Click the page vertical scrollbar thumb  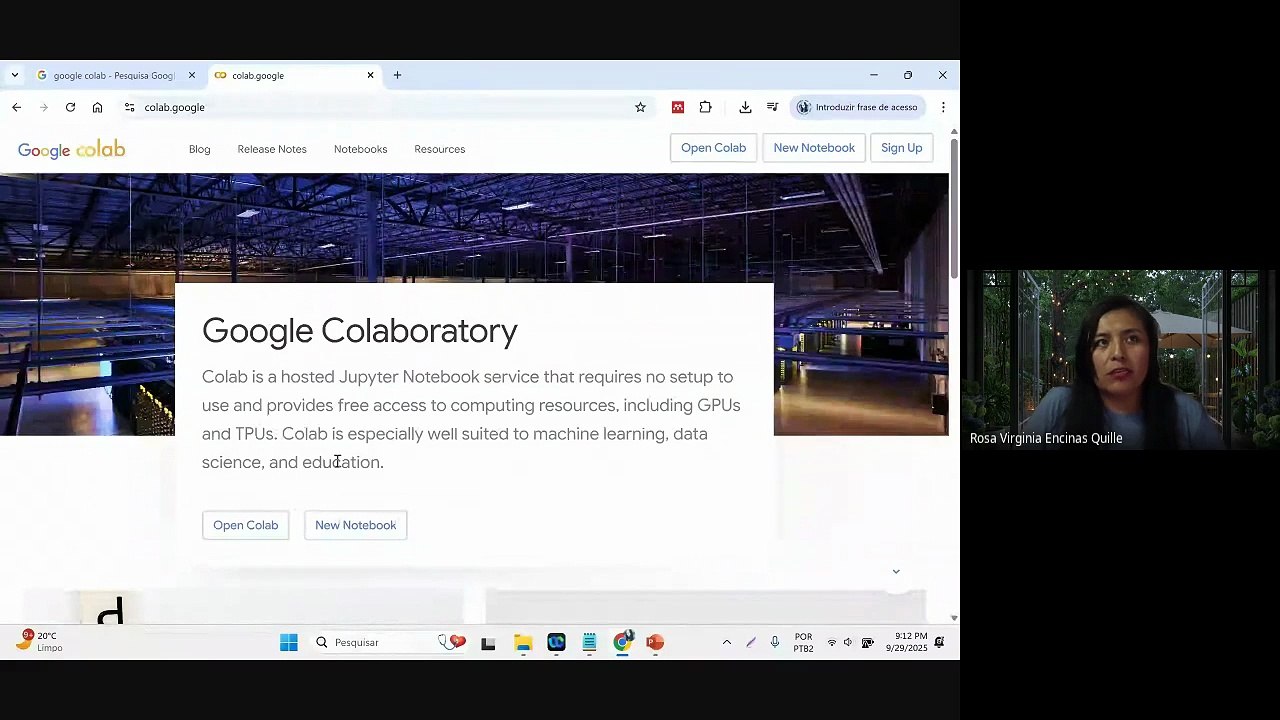point(954,207)
